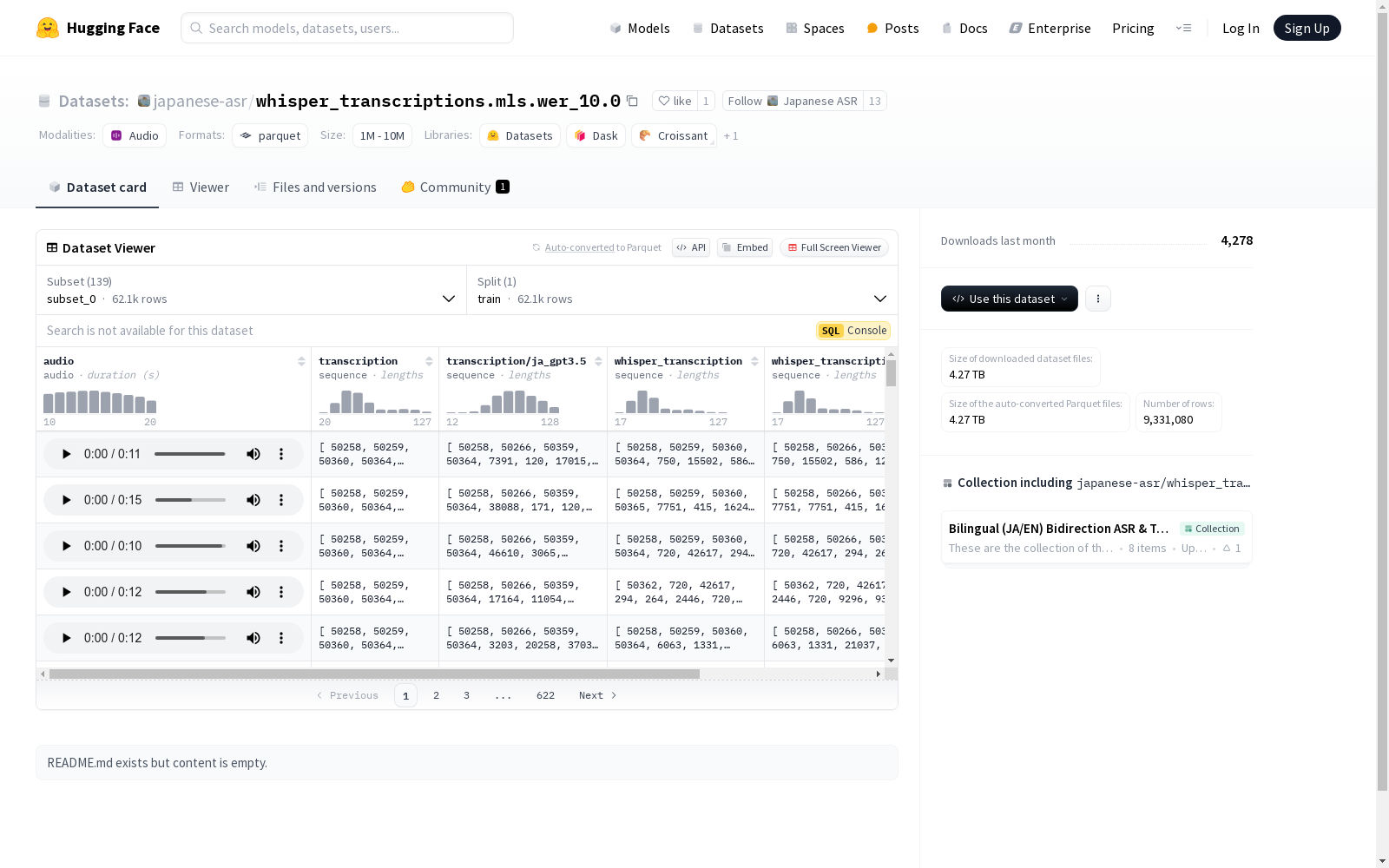Open Models in the top navigation
Viewport: 1389px width, 868px height.
click(x=640, y=29)
